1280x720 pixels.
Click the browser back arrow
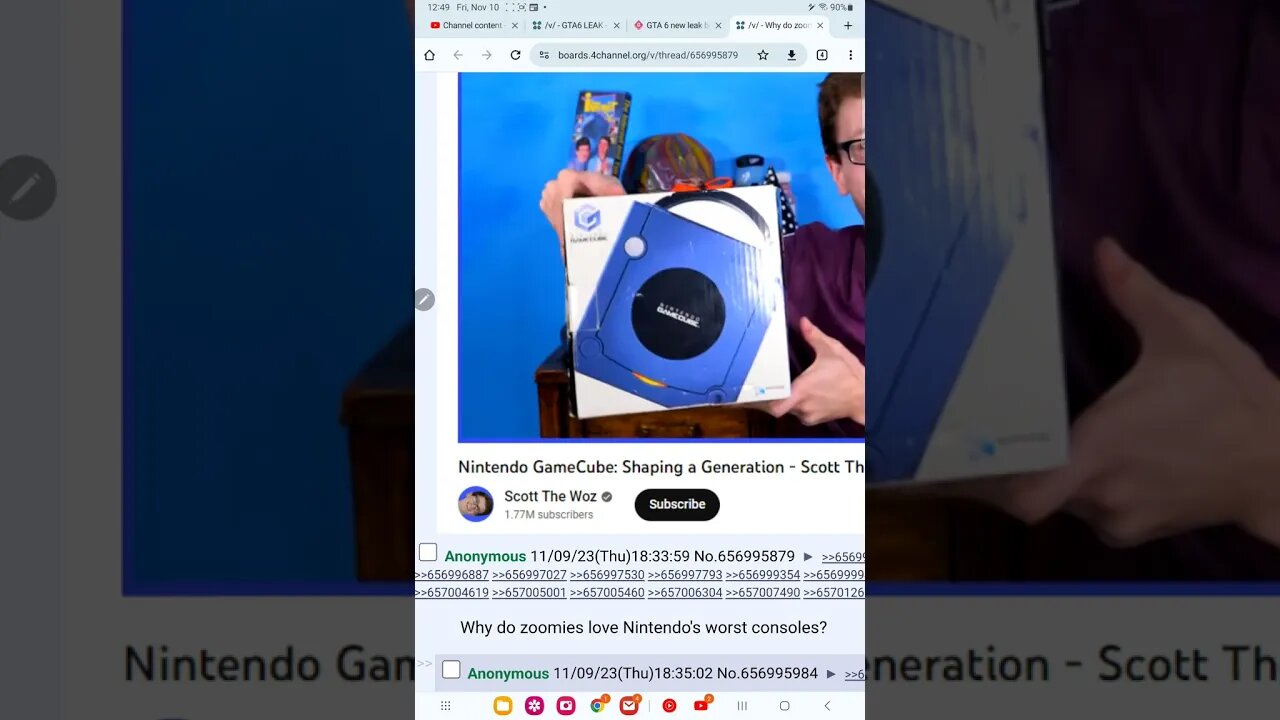click(x=458, y=55)
